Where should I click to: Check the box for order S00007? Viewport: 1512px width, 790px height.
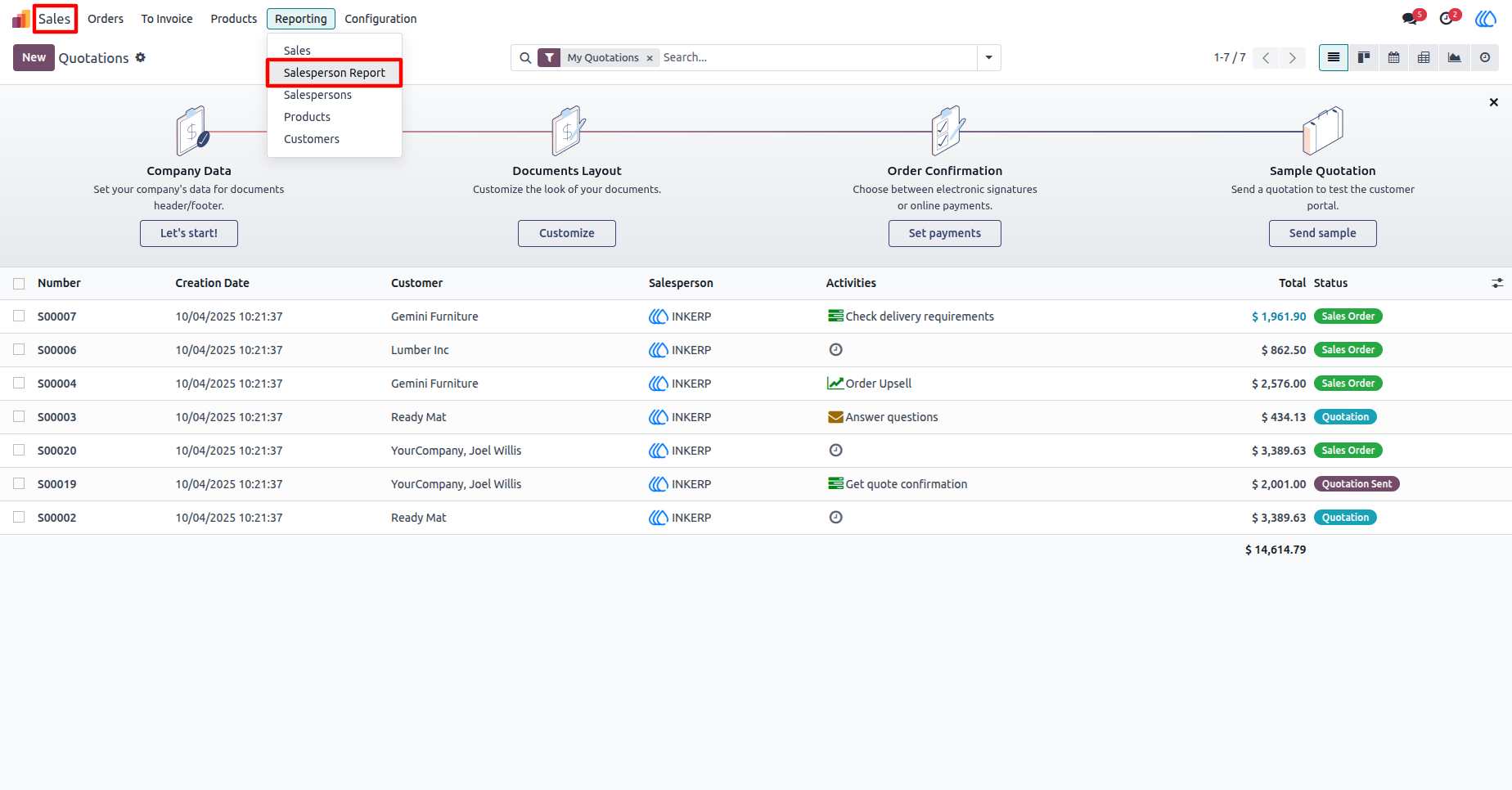tap(19, 316)
